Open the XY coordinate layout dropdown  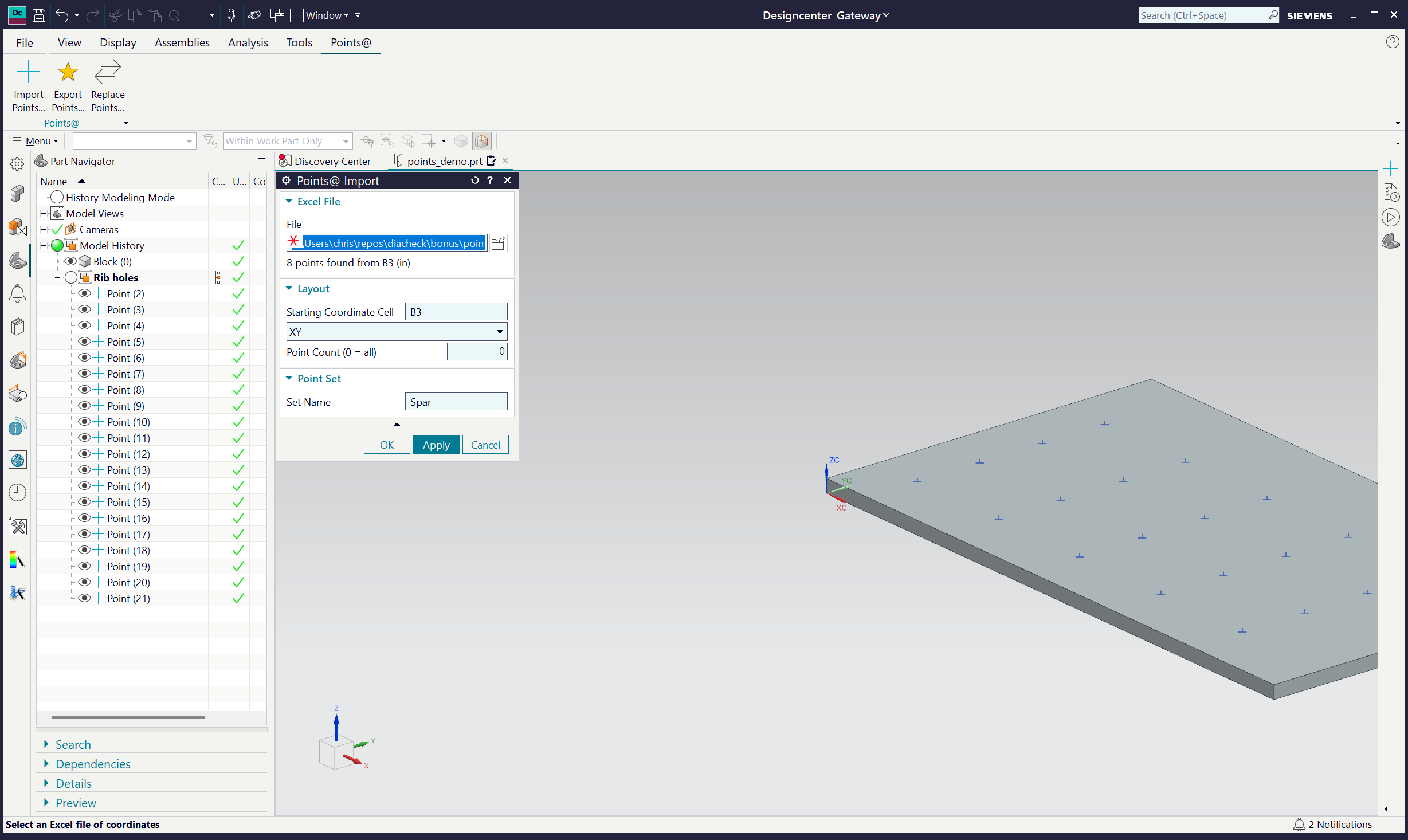[x=397, y=332]
